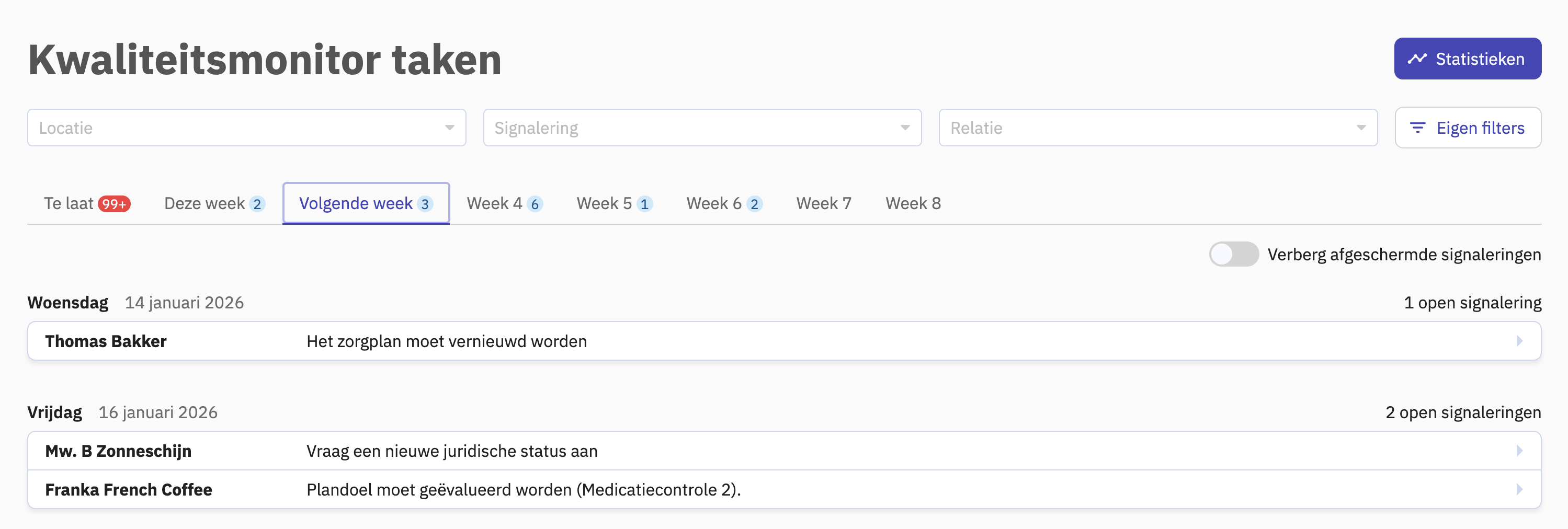Click the Week 4 count badge
Viewport: 1568px width, 529px height.
tap(535, 204)
